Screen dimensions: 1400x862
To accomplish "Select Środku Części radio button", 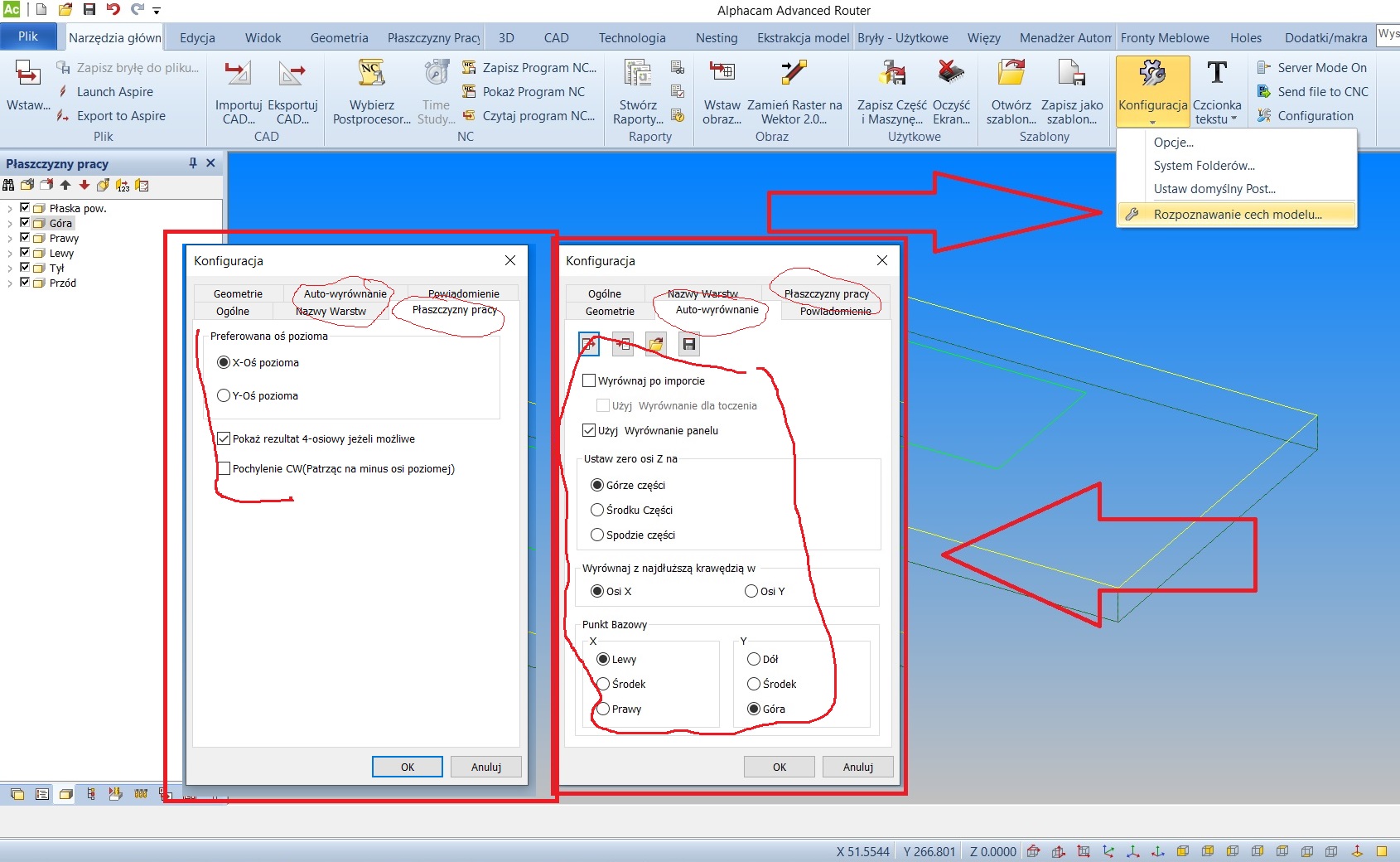I will pos(596,510).
